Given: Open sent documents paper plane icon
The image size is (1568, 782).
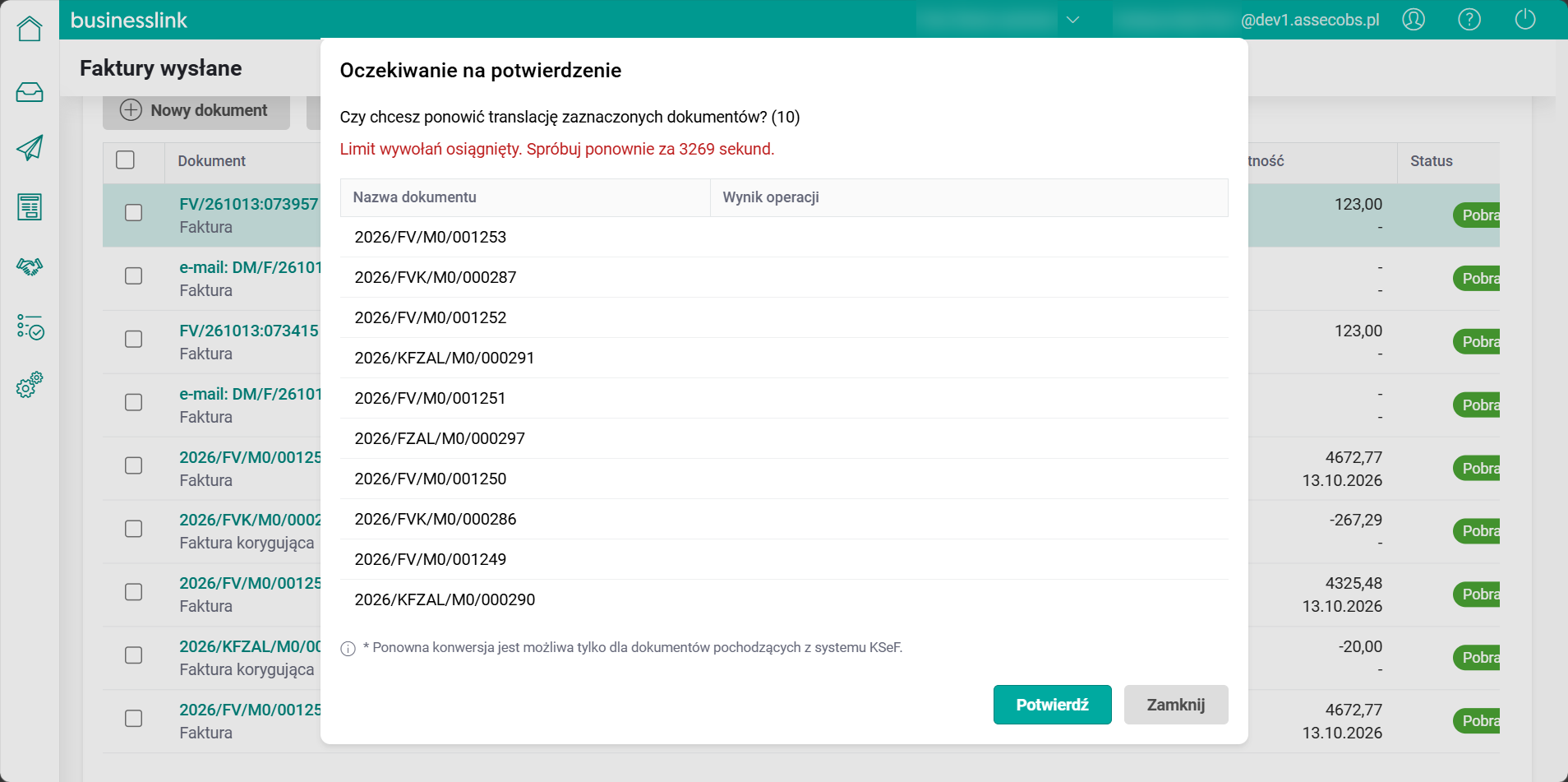Looking at the screenshot, I should [x=30, y=148].
